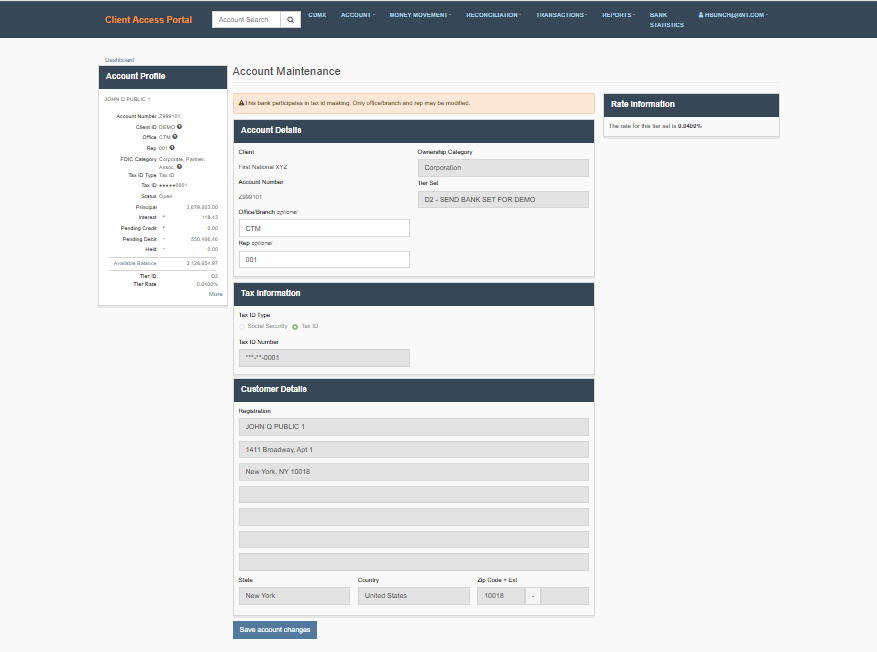This screenshot has height=652, width=877.
Task: Click the magnifier search icon button
Action: pos(290,20)
